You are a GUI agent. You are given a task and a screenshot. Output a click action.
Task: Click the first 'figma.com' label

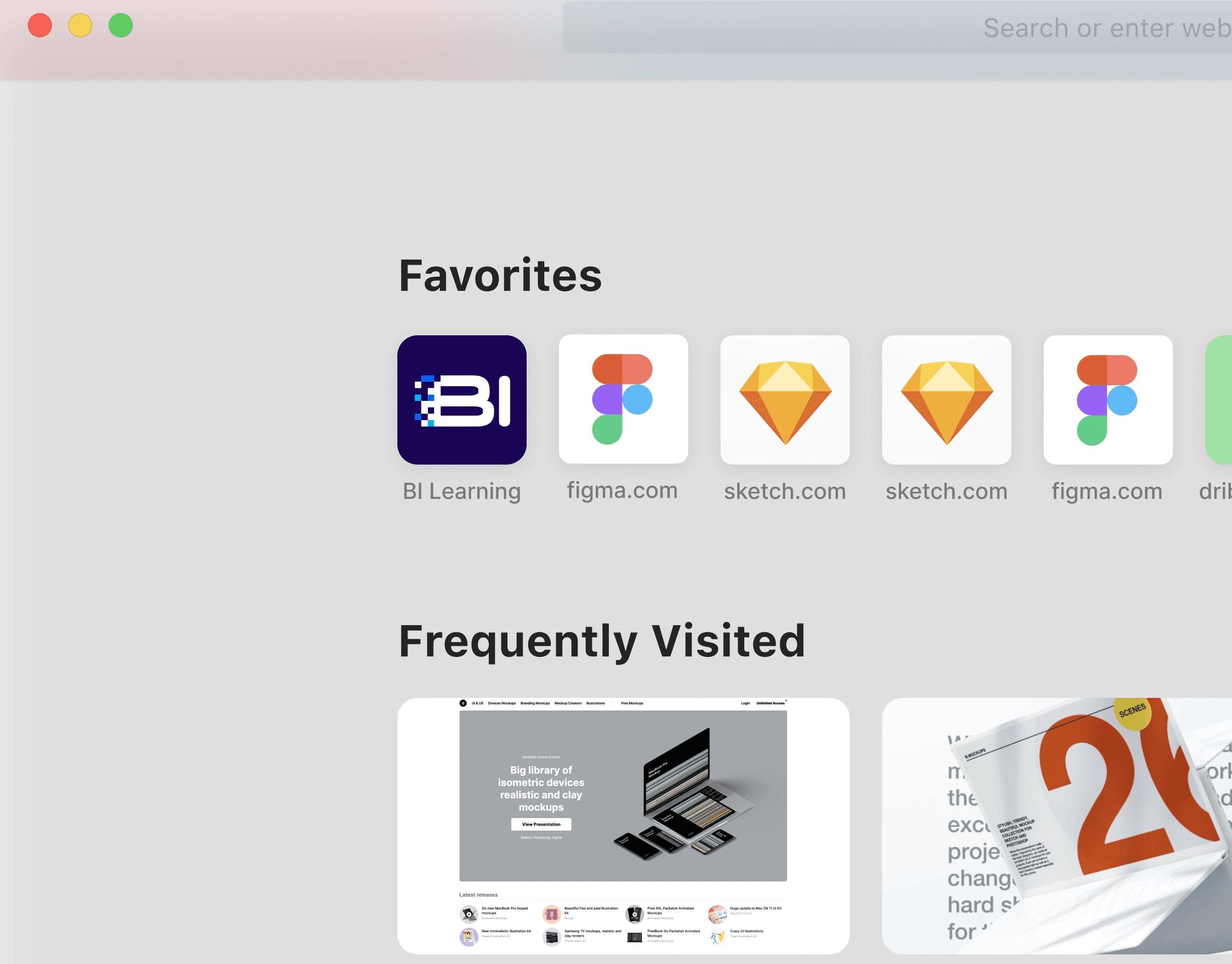coord(623,490)
